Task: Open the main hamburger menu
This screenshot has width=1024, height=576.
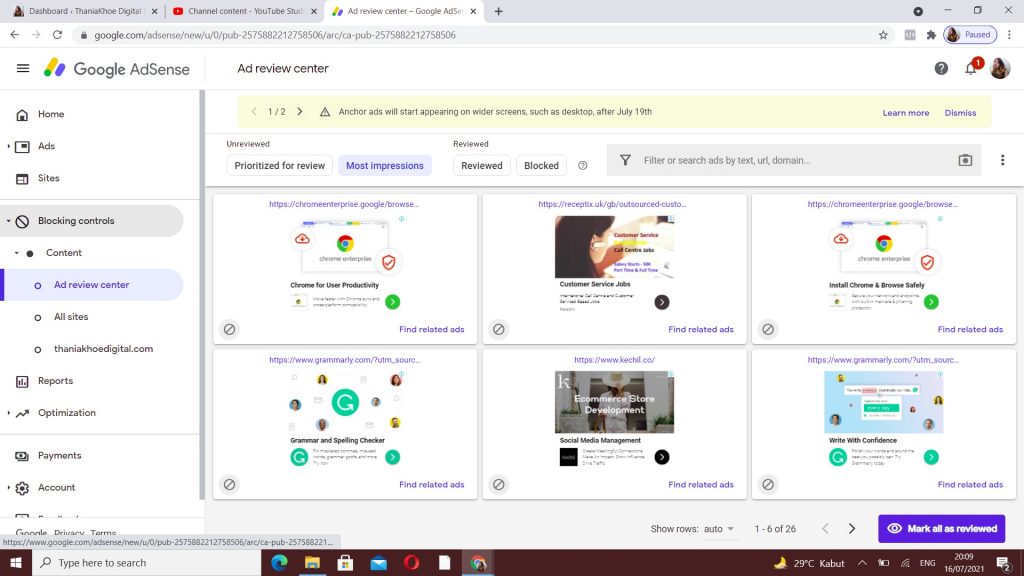Action: (x=23, y=69)
